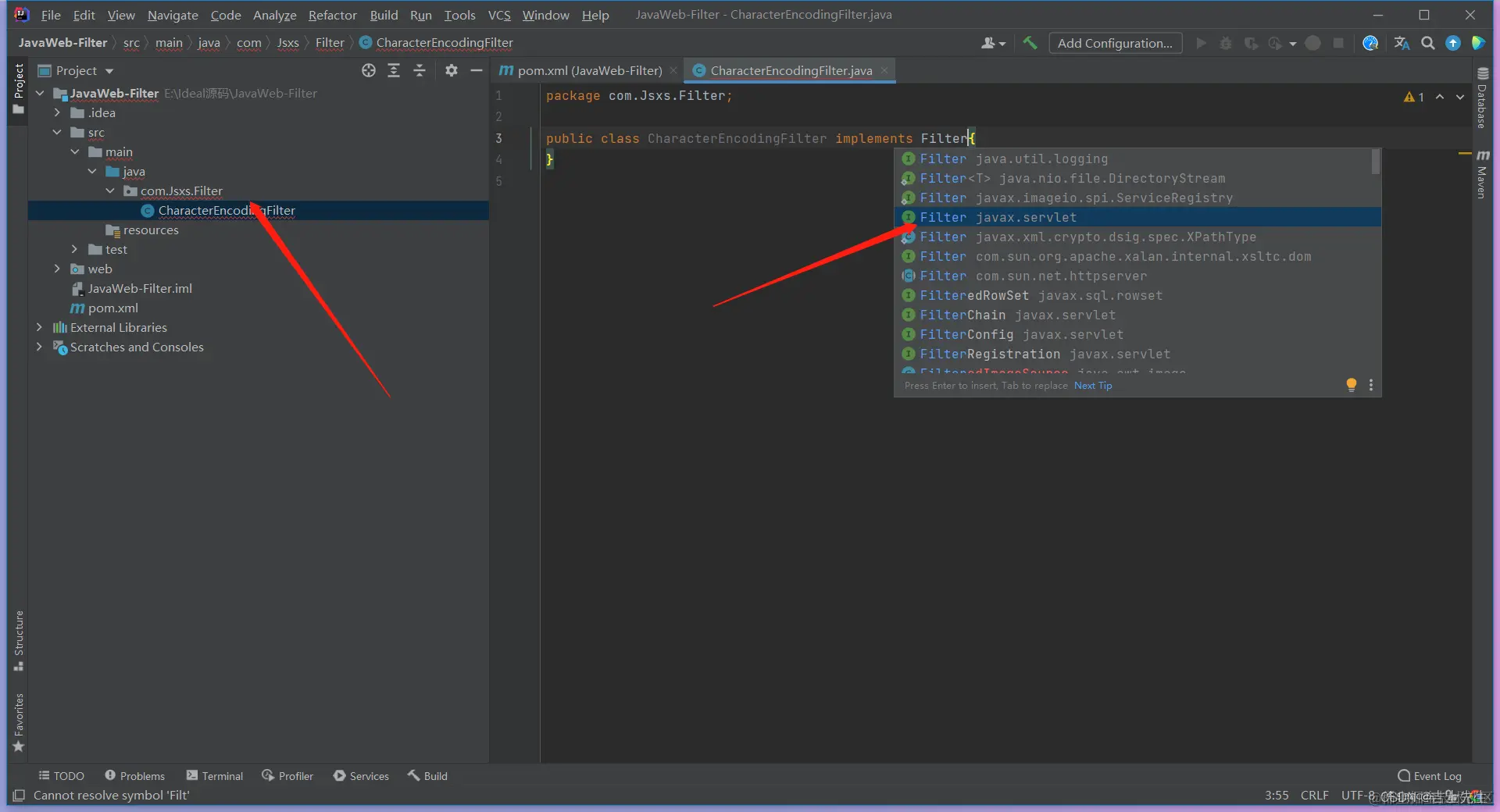Open the Maven tool window
This screenshot has height=812, width=1500.
[x=1482, y=174]
